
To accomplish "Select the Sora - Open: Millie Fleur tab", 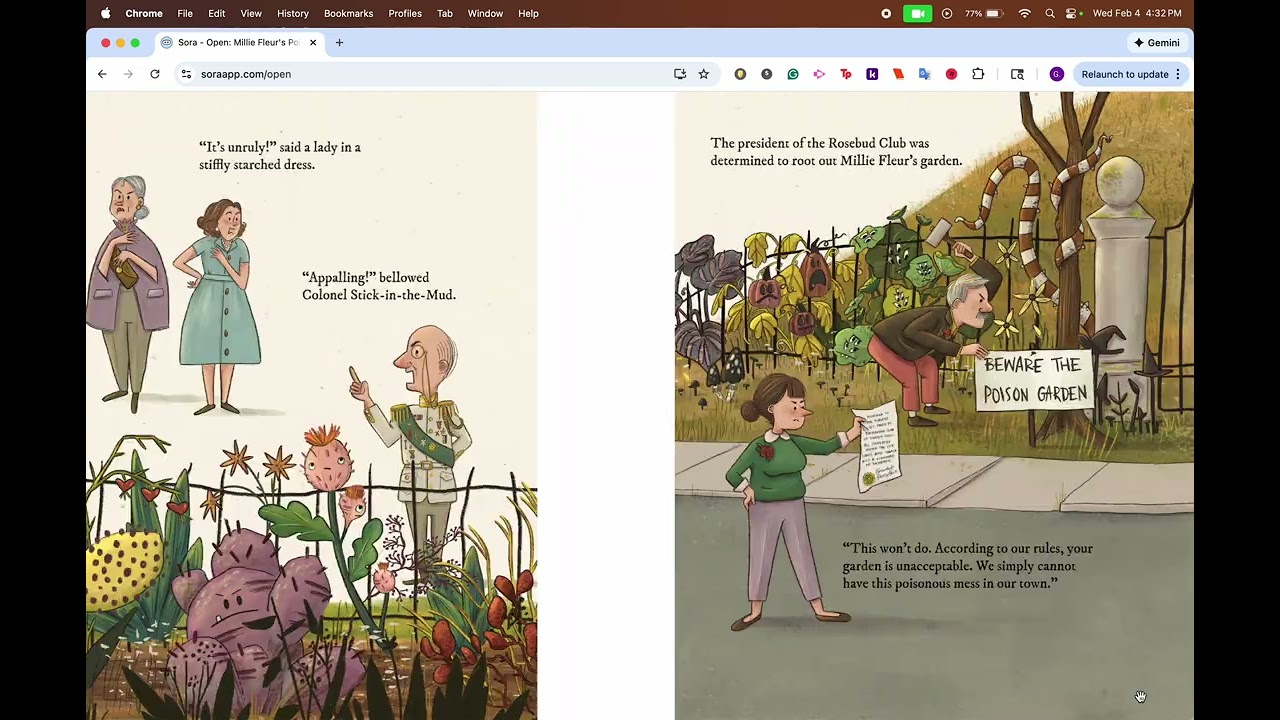I will tap(238, 43).
